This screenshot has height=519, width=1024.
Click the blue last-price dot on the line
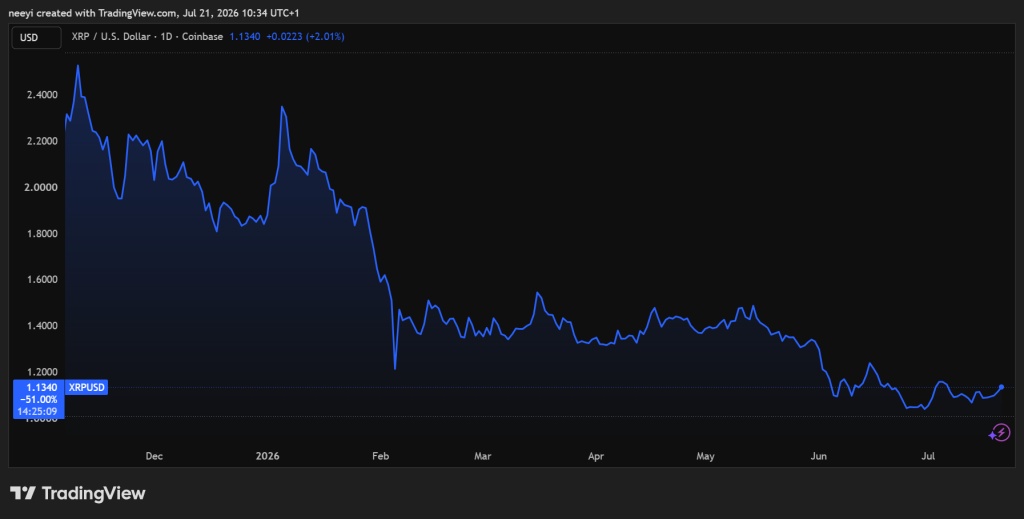1001,387
